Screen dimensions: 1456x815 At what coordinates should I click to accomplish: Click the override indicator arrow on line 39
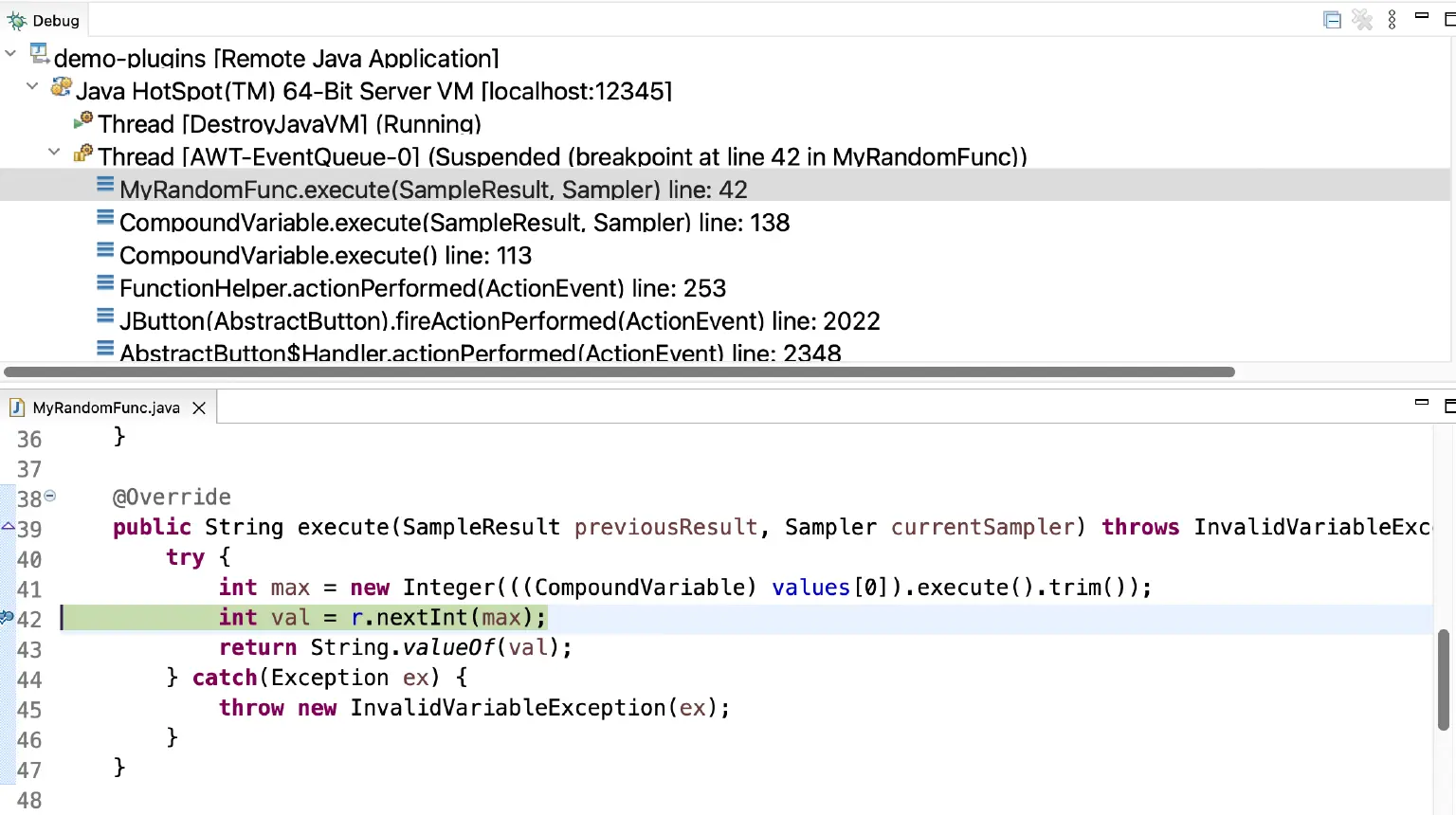coord(8,526)
